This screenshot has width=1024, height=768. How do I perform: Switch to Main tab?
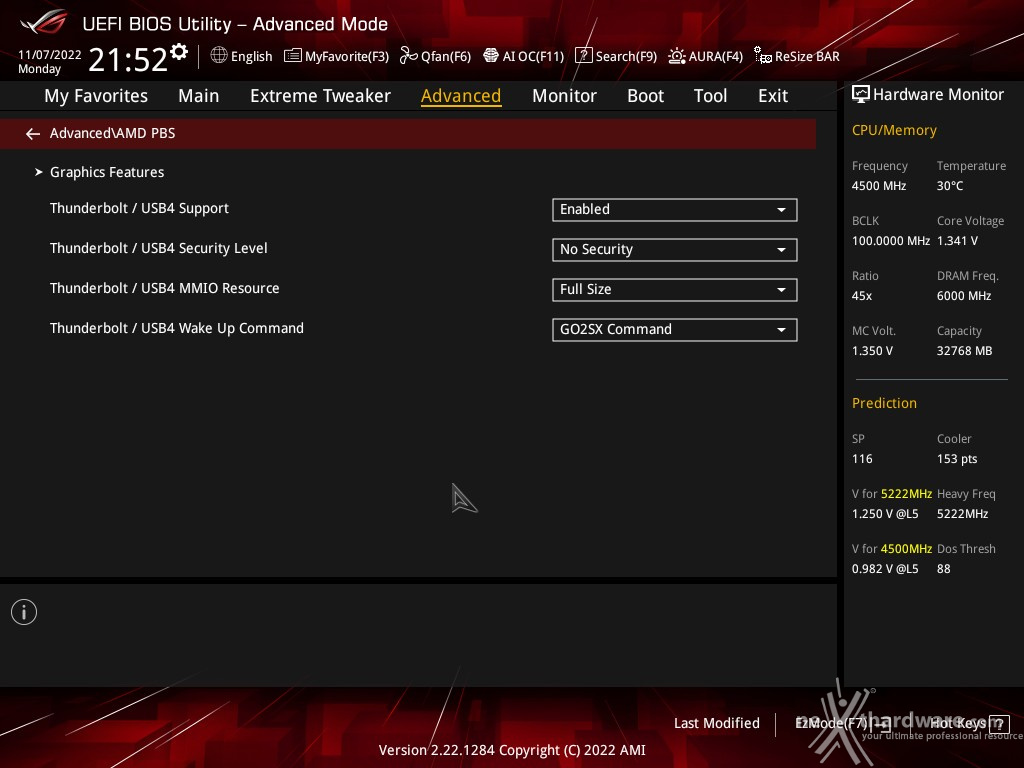pos(199,96)
